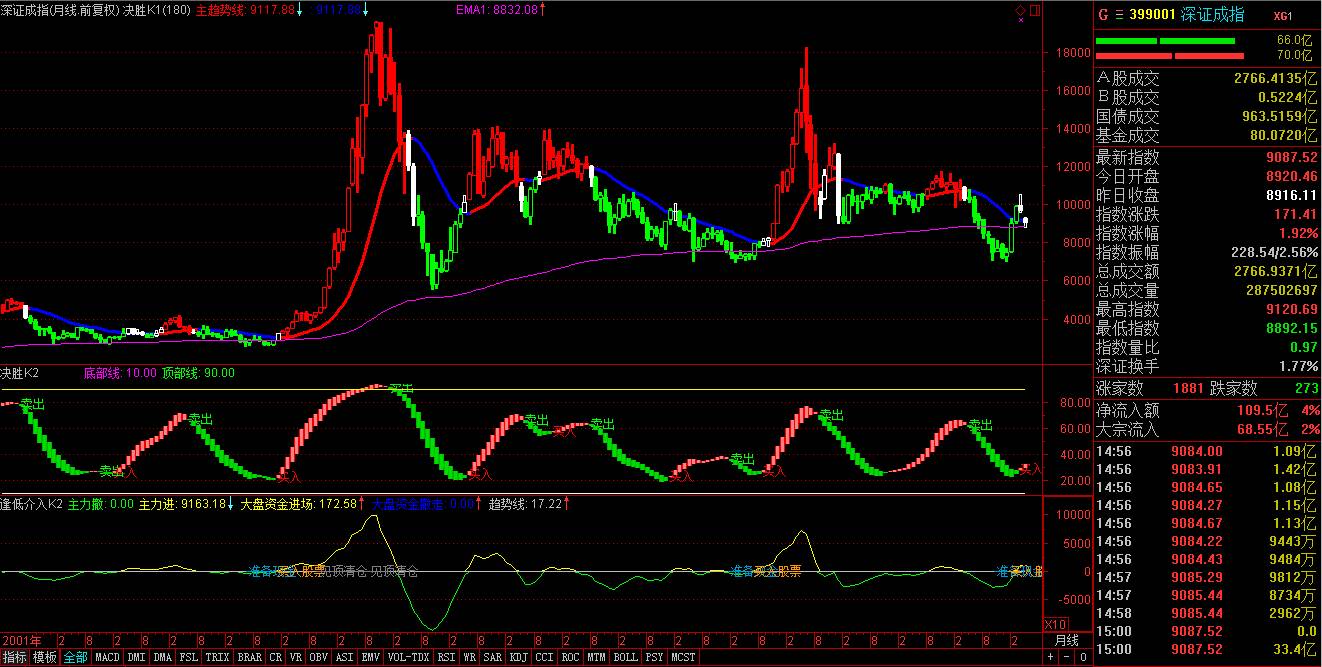This screenshot has width=1322, height=667.
Task: Select the BRAR indicator tab
Action: coord(250,658)
